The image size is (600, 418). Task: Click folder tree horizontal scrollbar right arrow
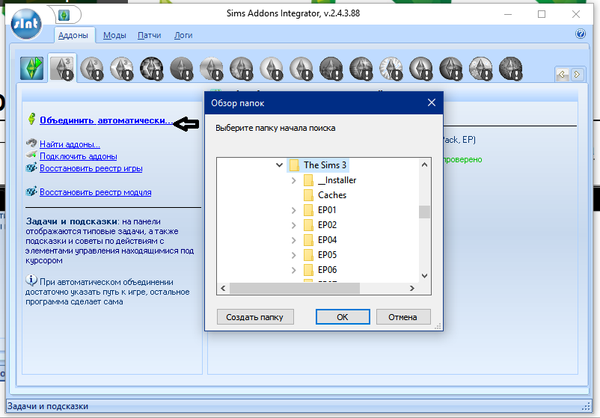[x=412, y=288]
